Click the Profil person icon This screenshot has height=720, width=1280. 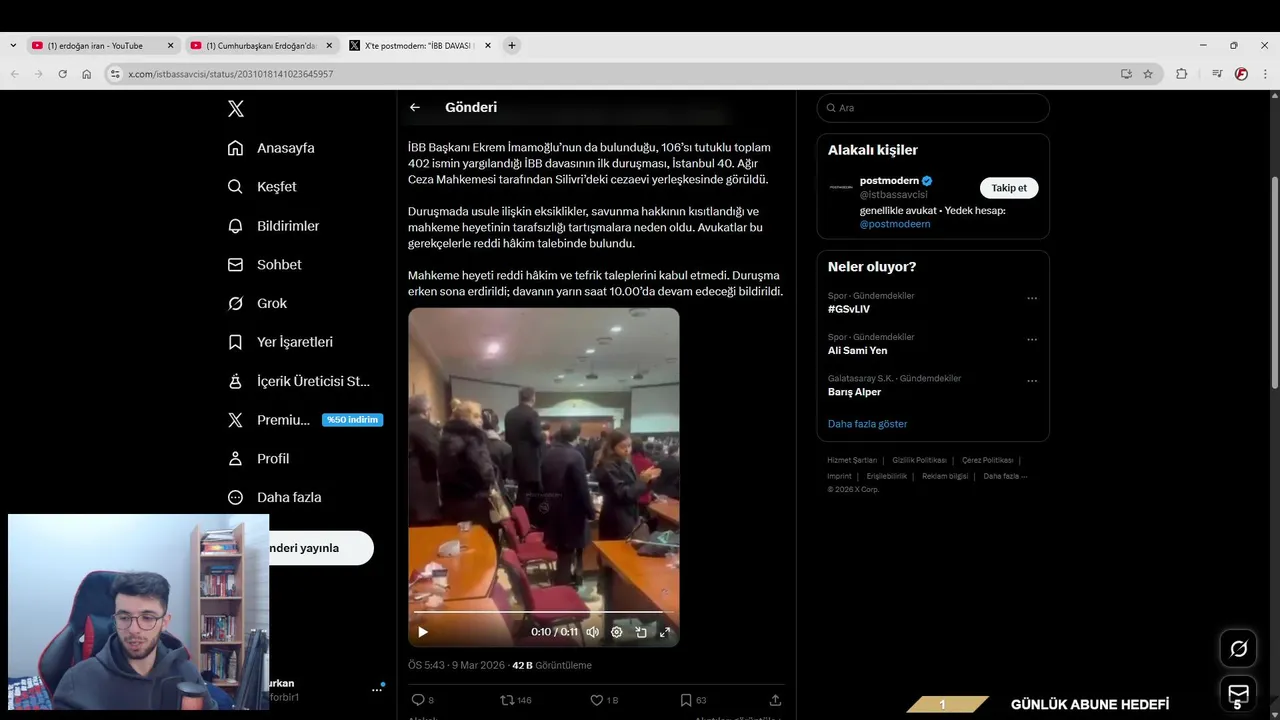pos(235,458)
